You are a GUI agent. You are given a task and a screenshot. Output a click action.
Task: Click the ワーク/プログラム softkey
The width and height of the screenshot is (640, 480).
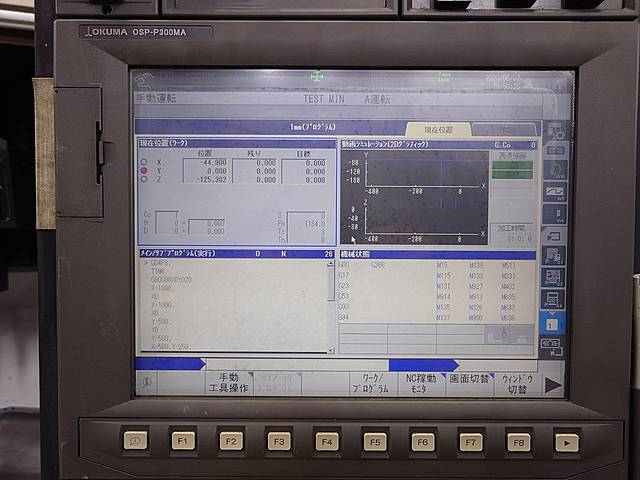373,383
